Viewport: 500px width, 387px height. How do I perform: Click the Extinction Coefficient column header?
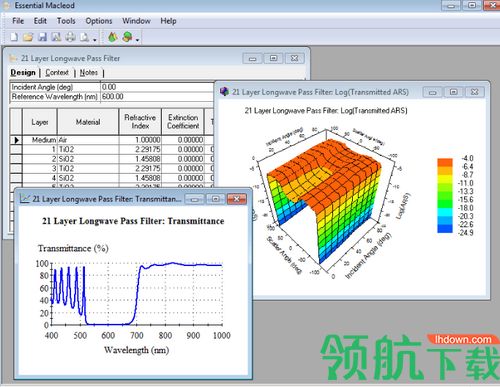pyautogui.click(x=183, y=122)
